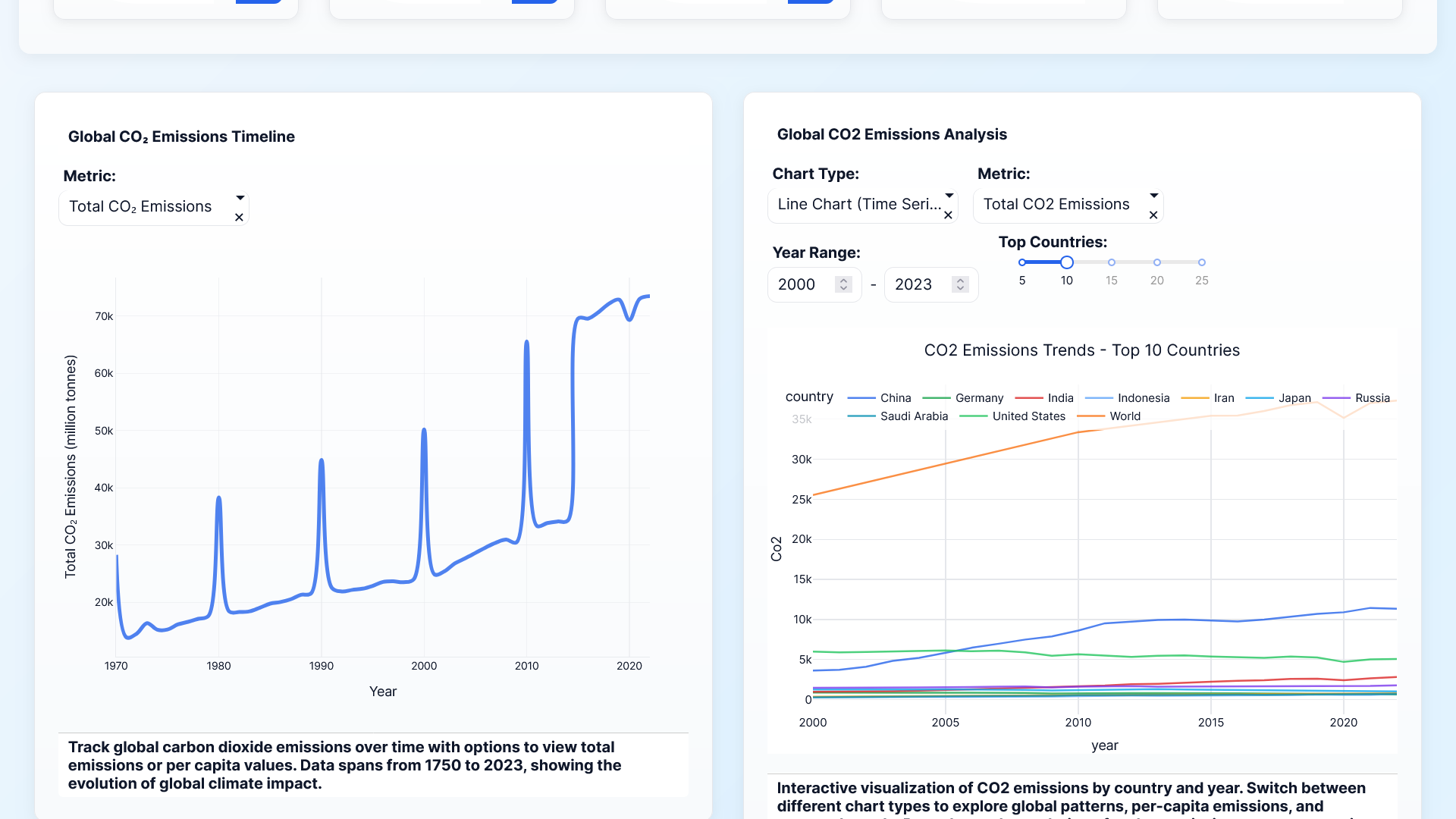Open the Timeline Metric dropdown arrow

(x=240, y=198)
